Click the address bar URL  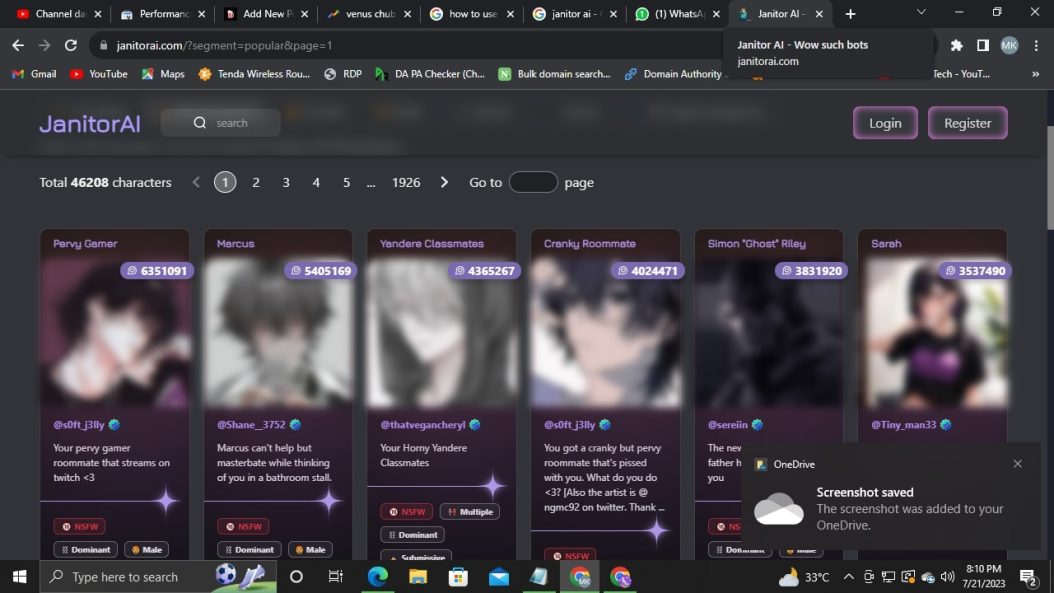225,45
